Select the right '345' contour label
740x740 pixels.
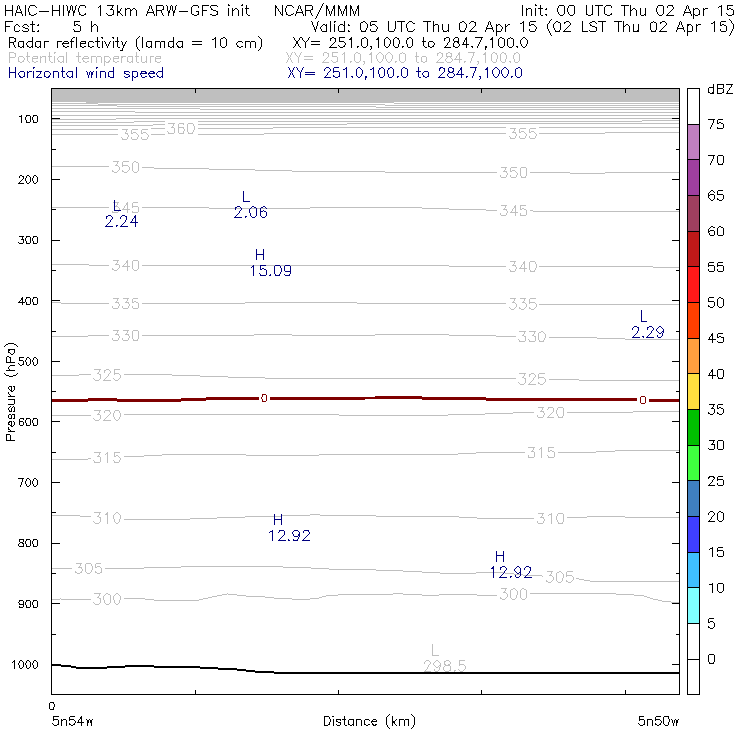(513, 210)
